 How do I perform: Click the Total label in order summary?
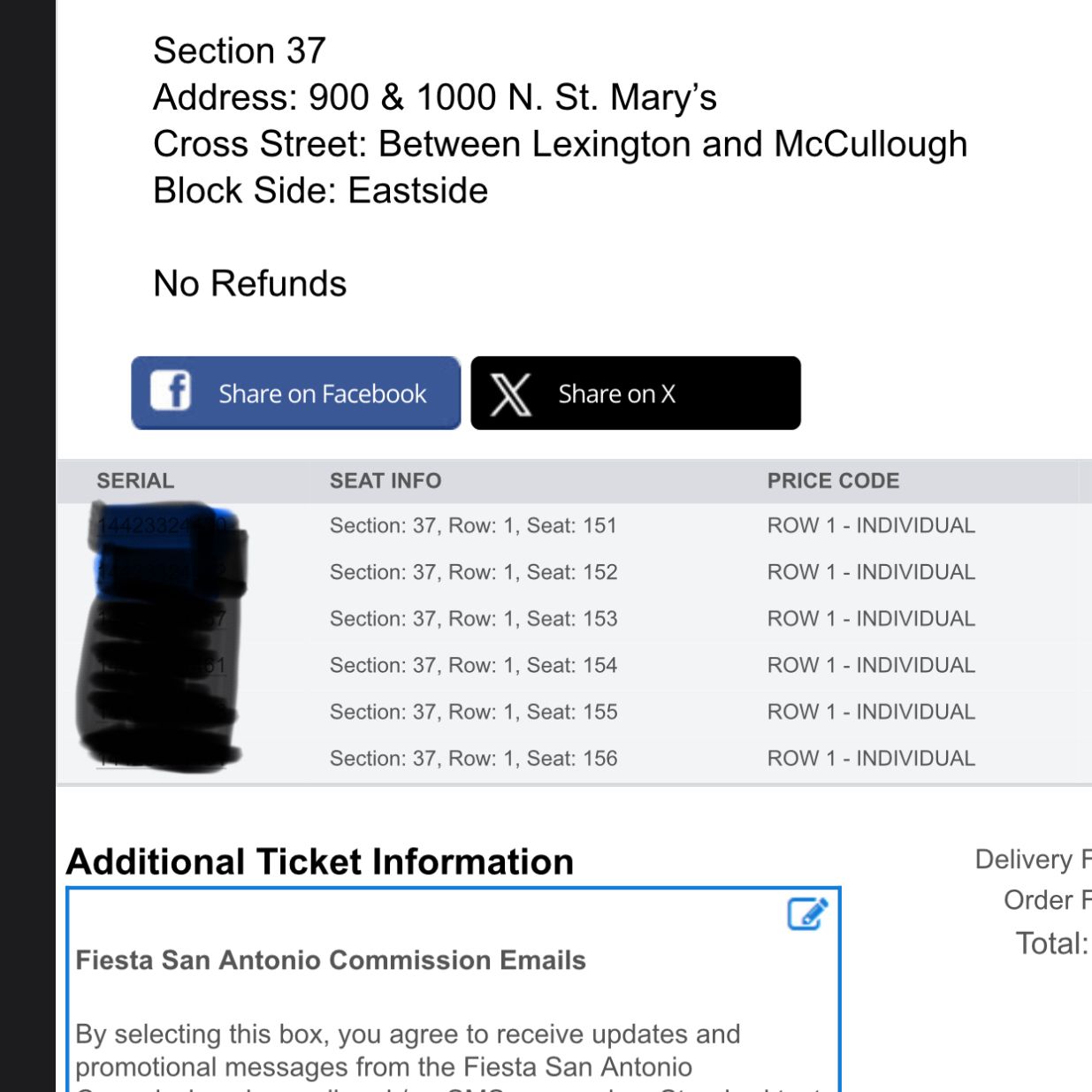click(x=1052, y=943)
